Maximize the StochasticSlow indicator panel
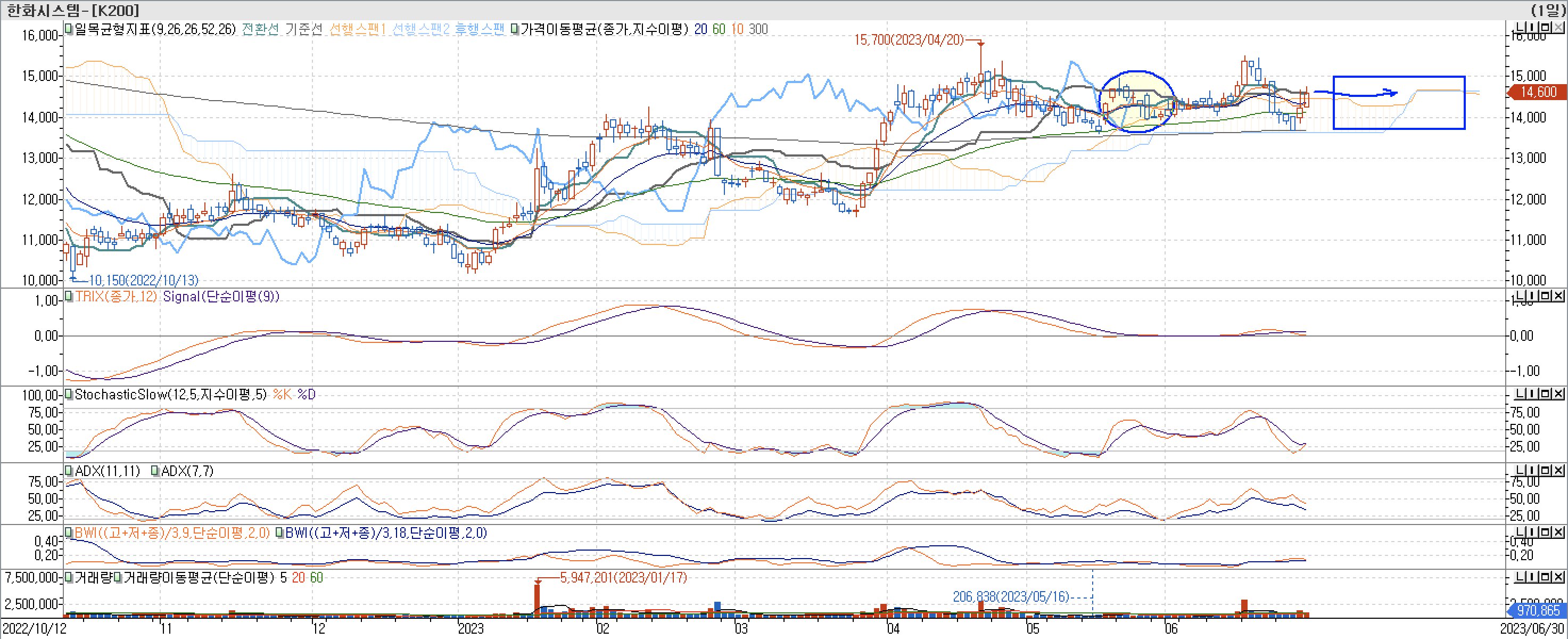Viewport: 1568px width, 639px height. click(1546, 394)
